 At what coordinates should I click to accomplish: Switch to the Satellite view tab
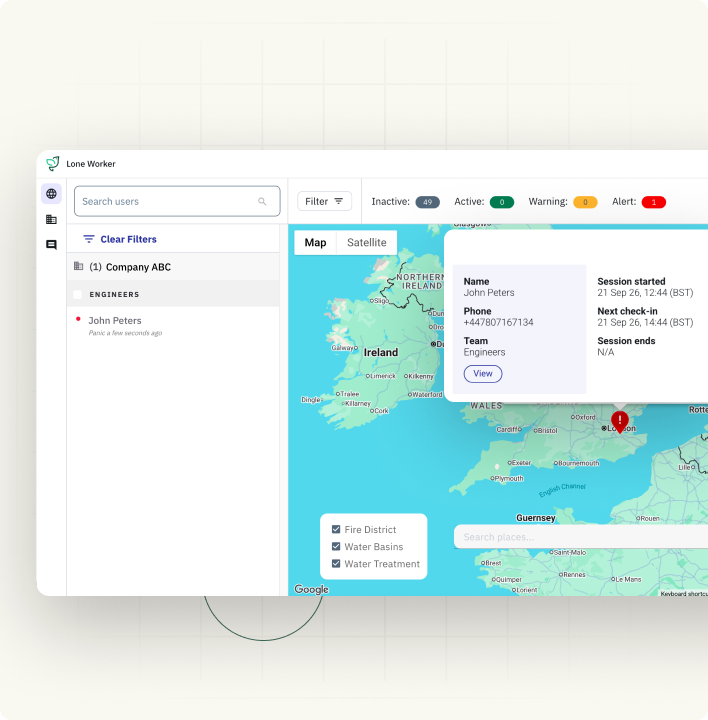[367, 242]
